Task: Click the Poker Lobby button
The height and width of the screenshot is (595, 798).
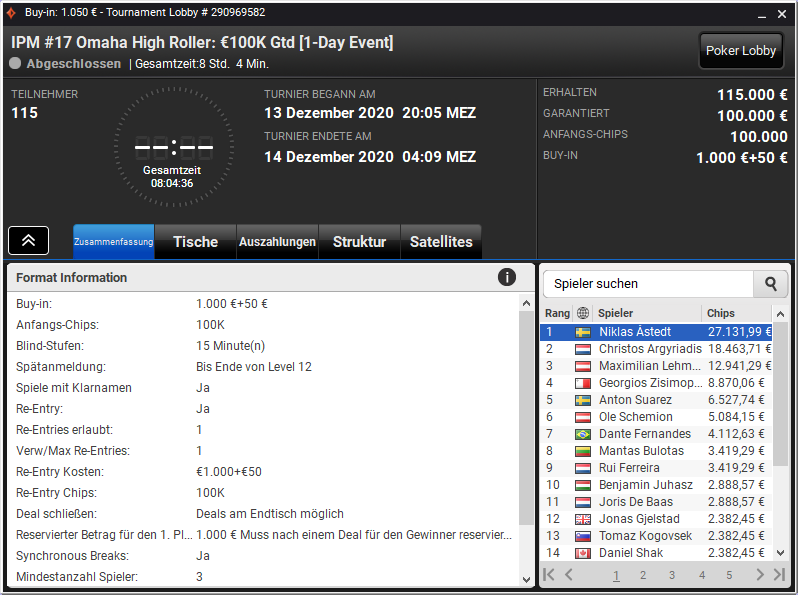Action: click(x=740, y=51)
